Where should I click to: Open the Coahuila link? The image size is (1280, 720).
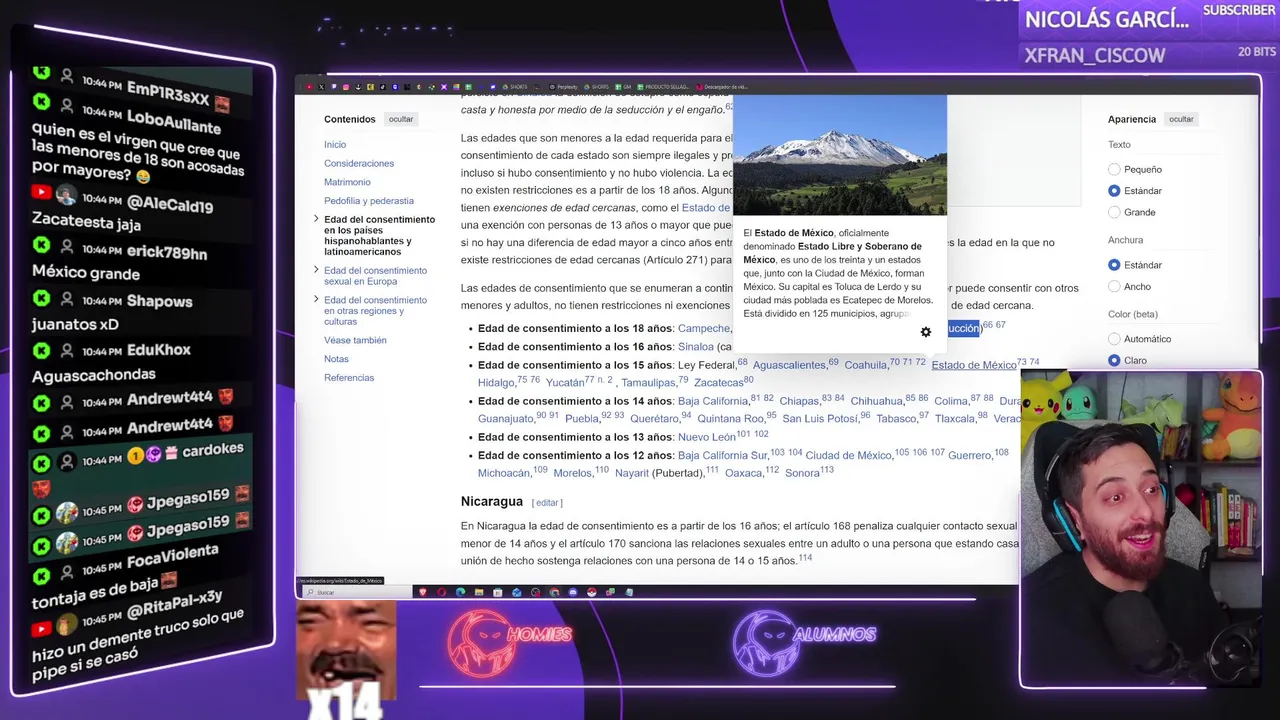click(x=865, y=365)
